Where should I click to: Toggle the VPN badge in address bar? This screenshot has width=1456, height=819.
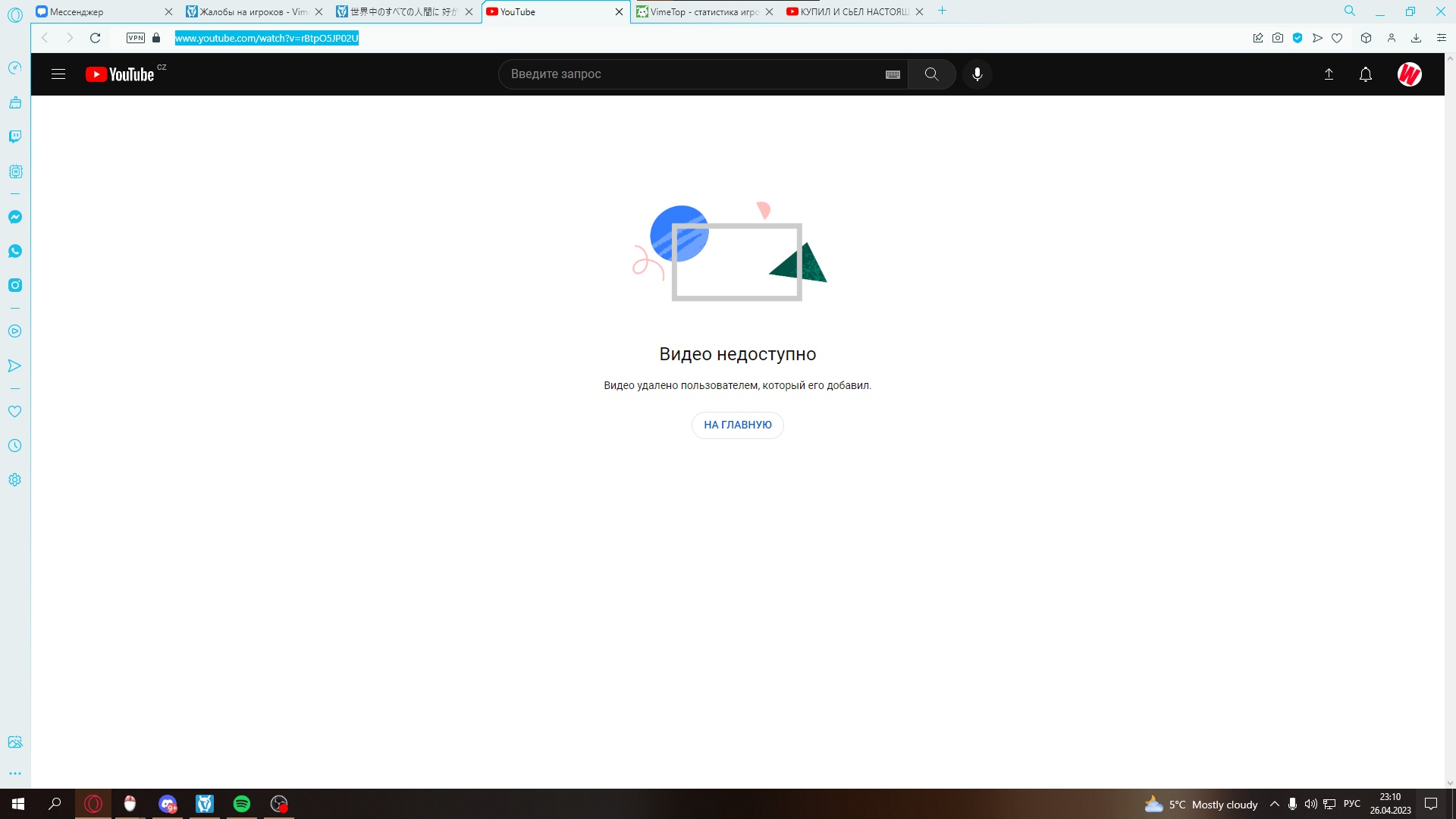(x=136, y=38)
